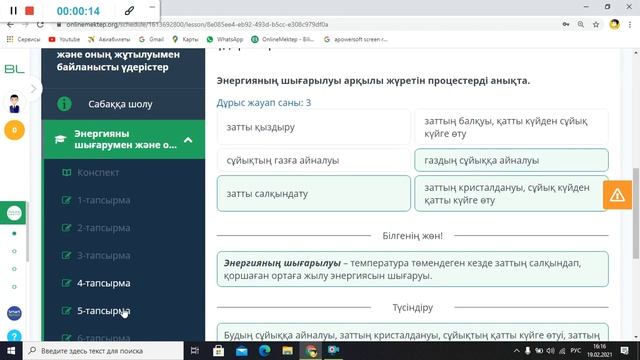Image resolution: width=640 pixels, height=360 pixels.
Task: Open the student avatar profile
Action: 14,103
